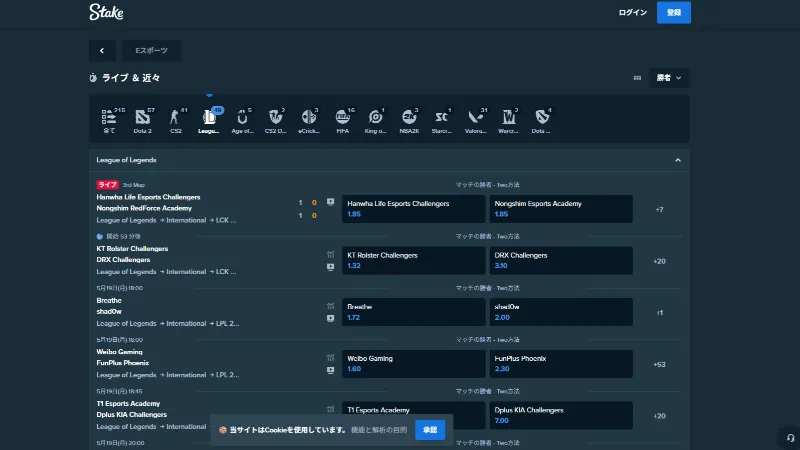Select the CS2 category icon
800x450 pixels.
176,121
